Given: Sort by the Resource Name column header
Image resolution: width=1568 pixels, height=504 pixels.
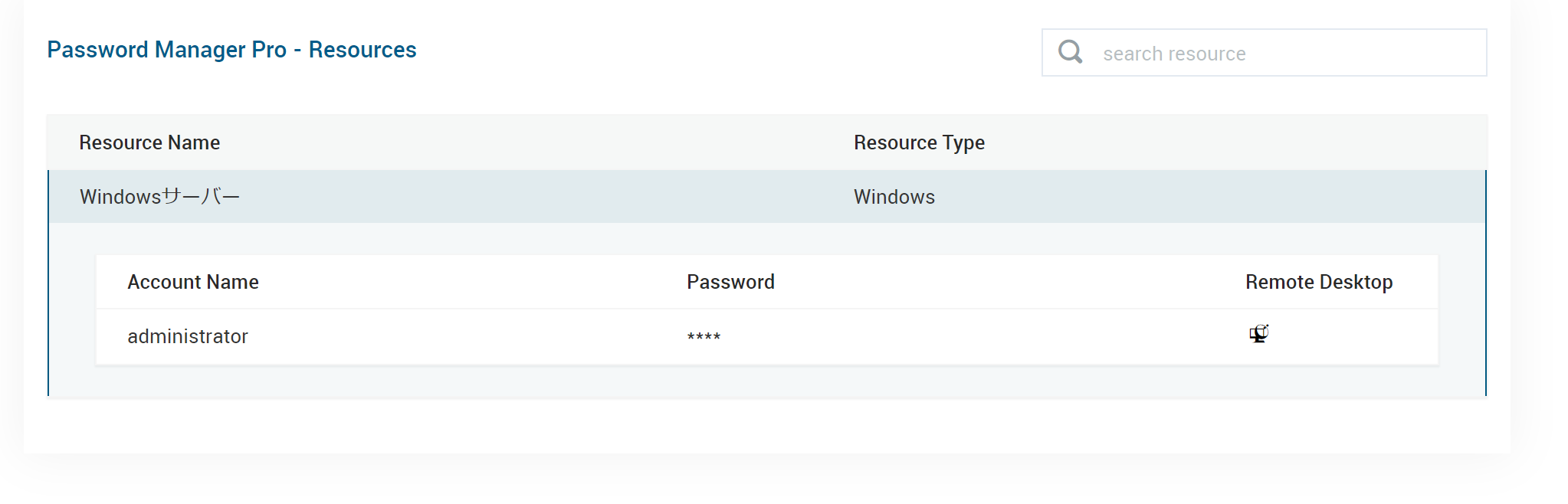Looking at the screenshot, I should pos(149,142).
